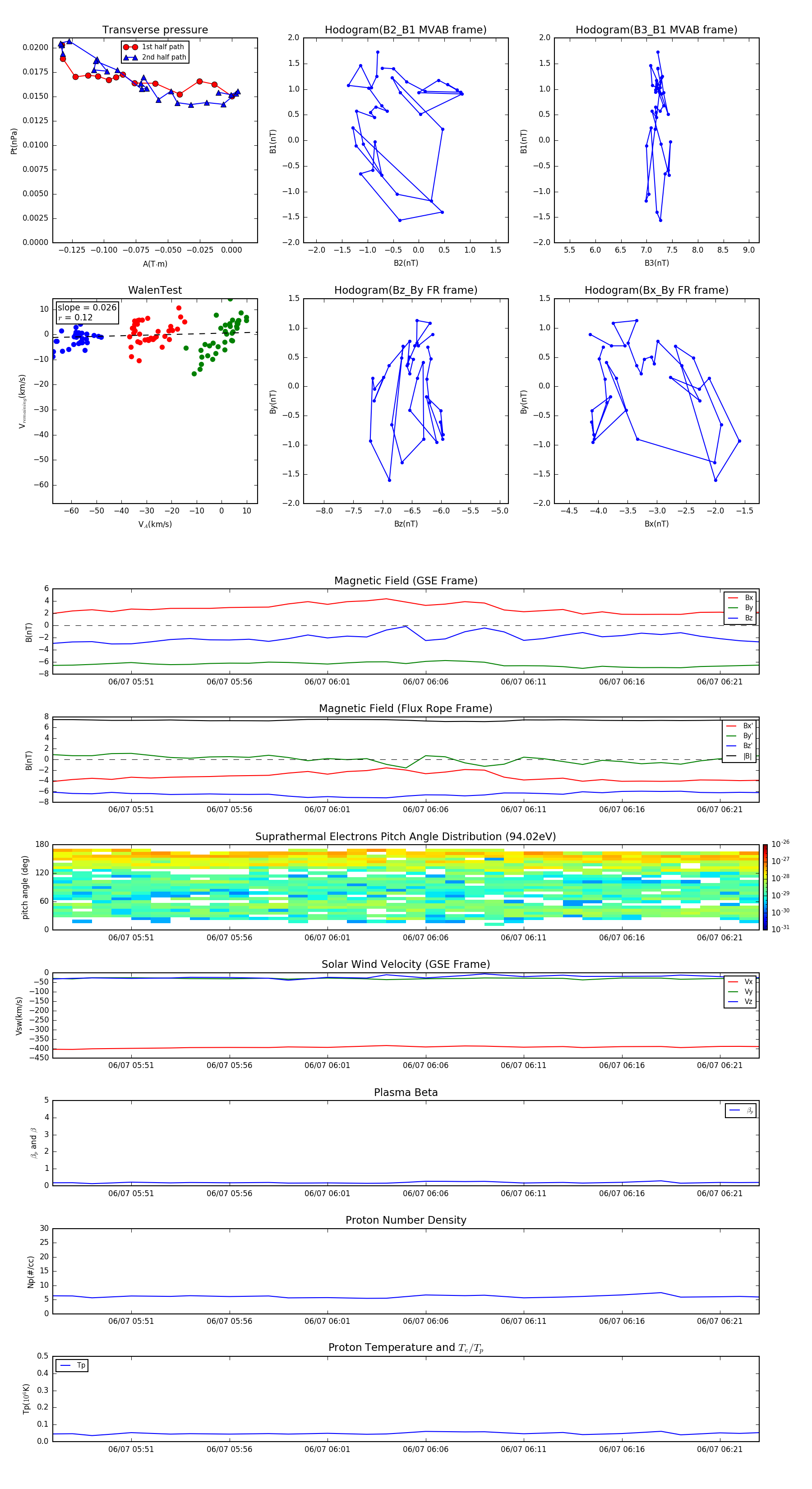This screenshot has width=812, height=1489.
Task: Select the "1st half path" legend entry
Action: [154, 47]
